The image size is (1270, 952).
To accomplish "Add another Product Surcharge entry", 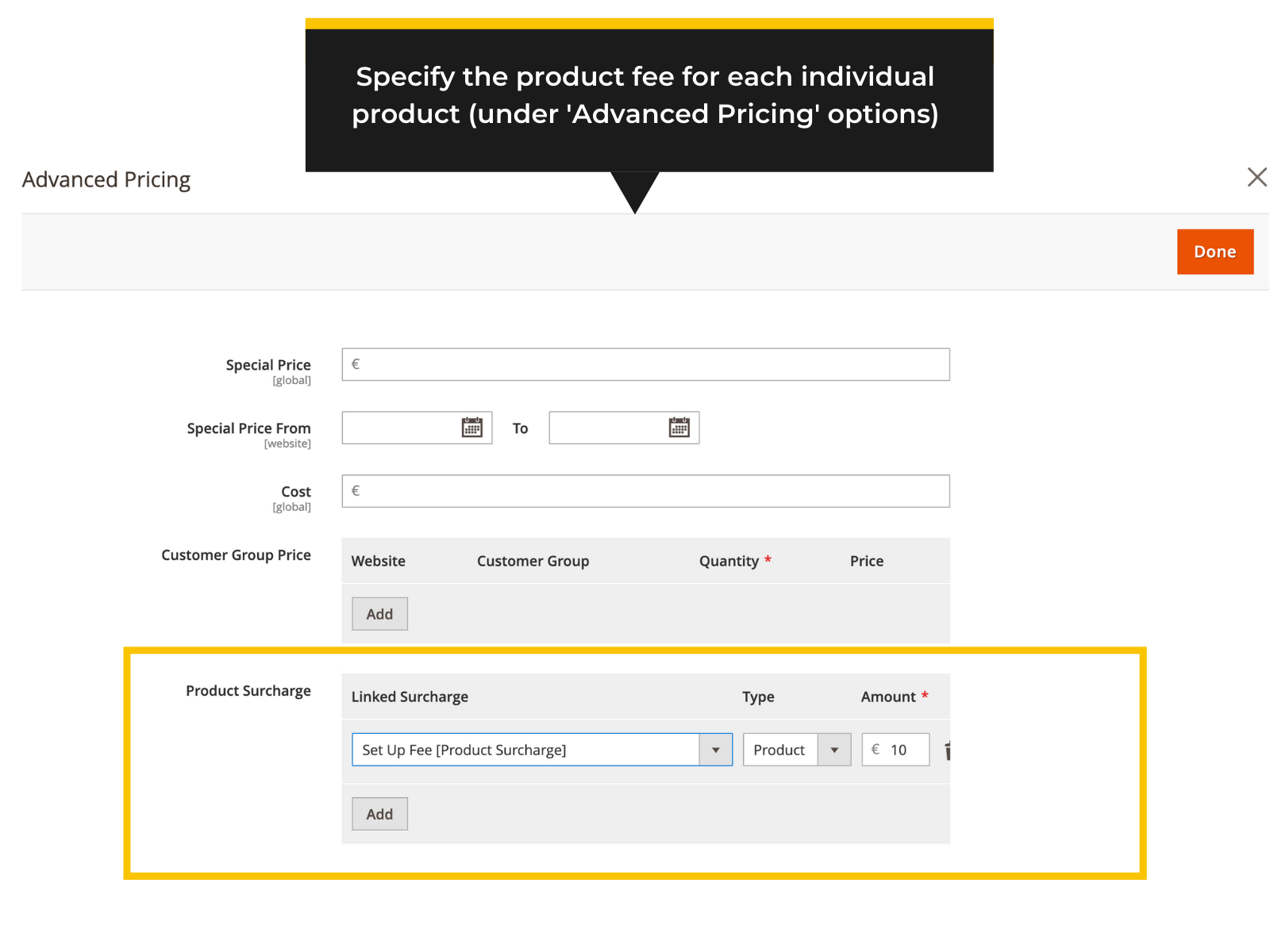I will pyautogui.click(x=379, y=813).
